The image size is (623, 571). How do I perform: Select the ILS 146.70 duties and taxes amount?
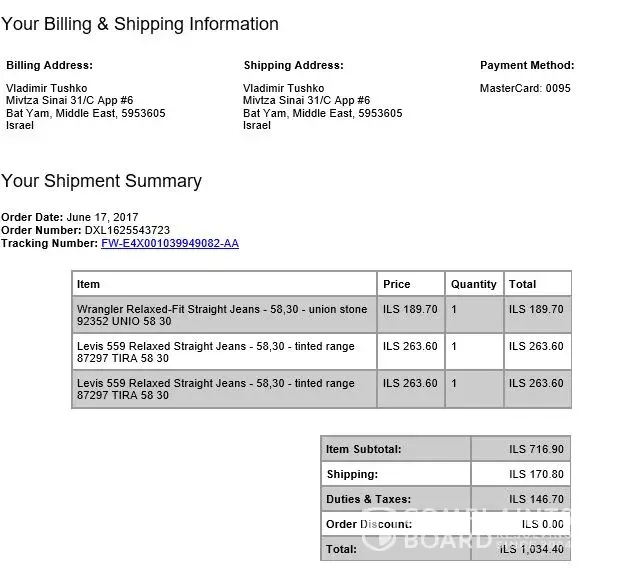[536, 499]
